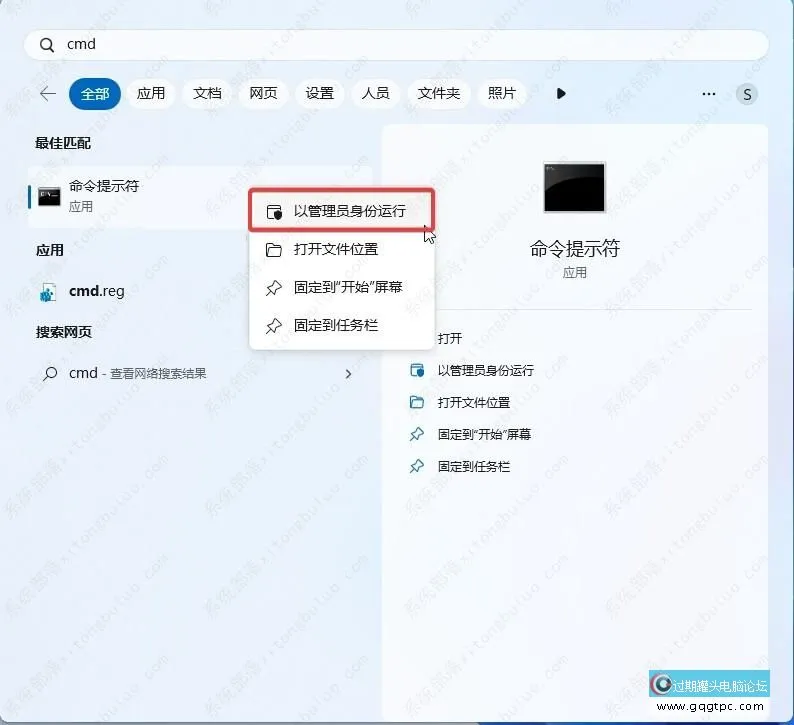Click the search magnifier icon in search box
This screenshot has width=794, height=725.
(47, 45)
